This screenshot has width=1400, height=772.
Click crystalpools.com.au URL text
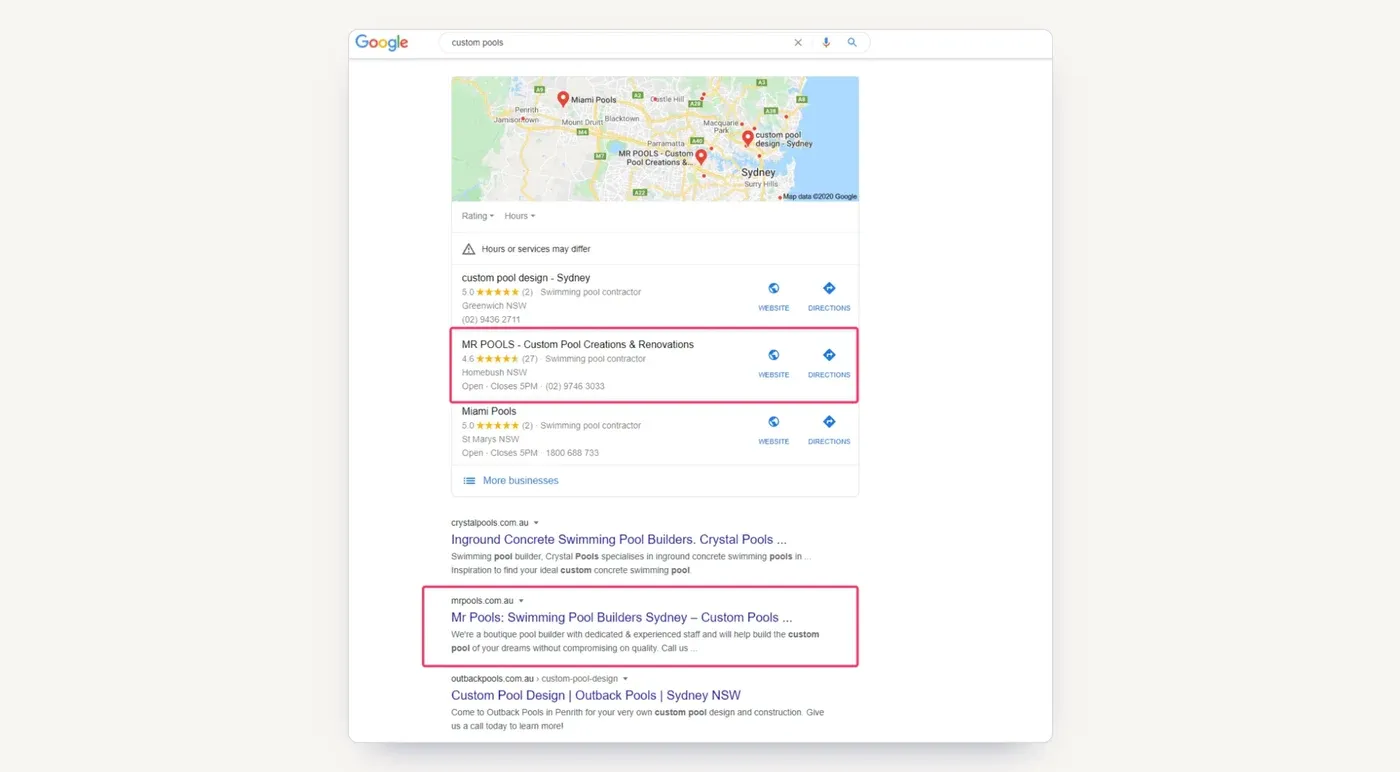[x=490, y=523]
